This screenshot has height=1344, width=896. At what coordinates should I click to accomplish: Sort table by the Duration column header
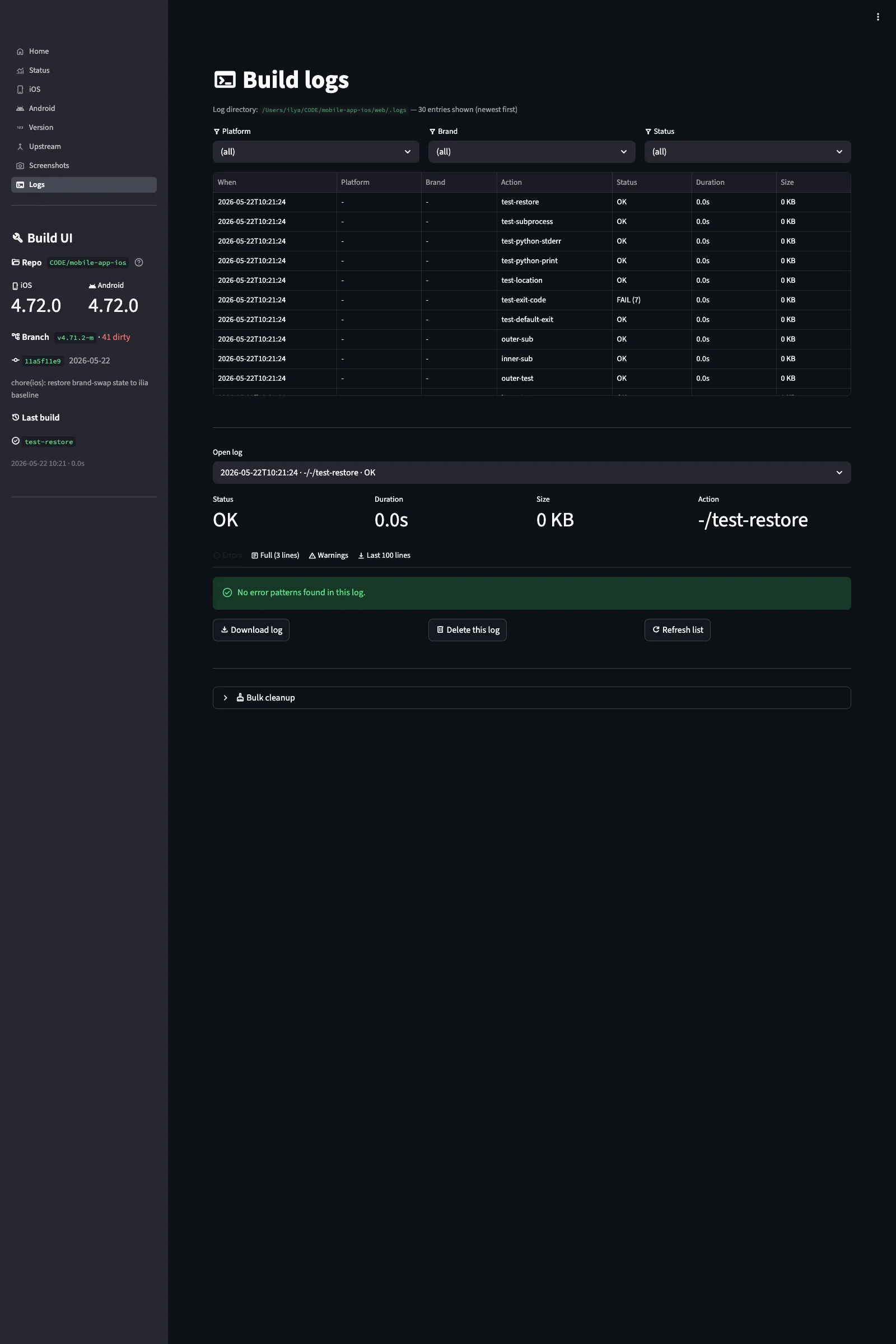pyautogui.click(x=734, y=183)
